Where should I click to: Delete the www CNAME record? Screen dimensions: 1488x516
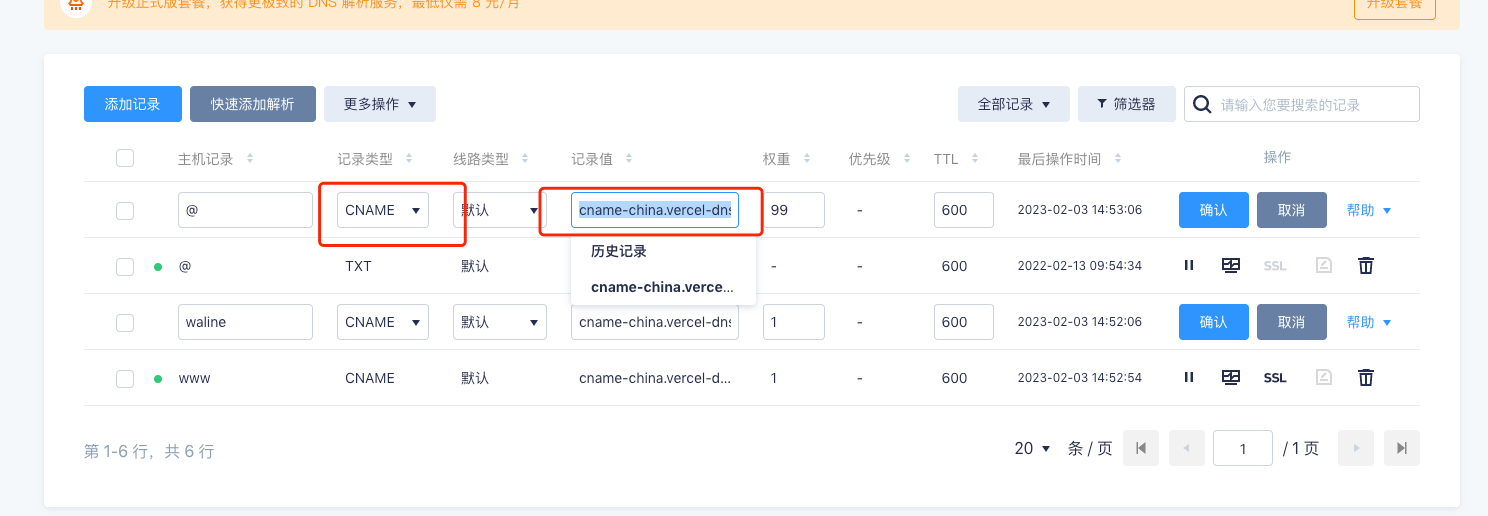point(1366,377)
